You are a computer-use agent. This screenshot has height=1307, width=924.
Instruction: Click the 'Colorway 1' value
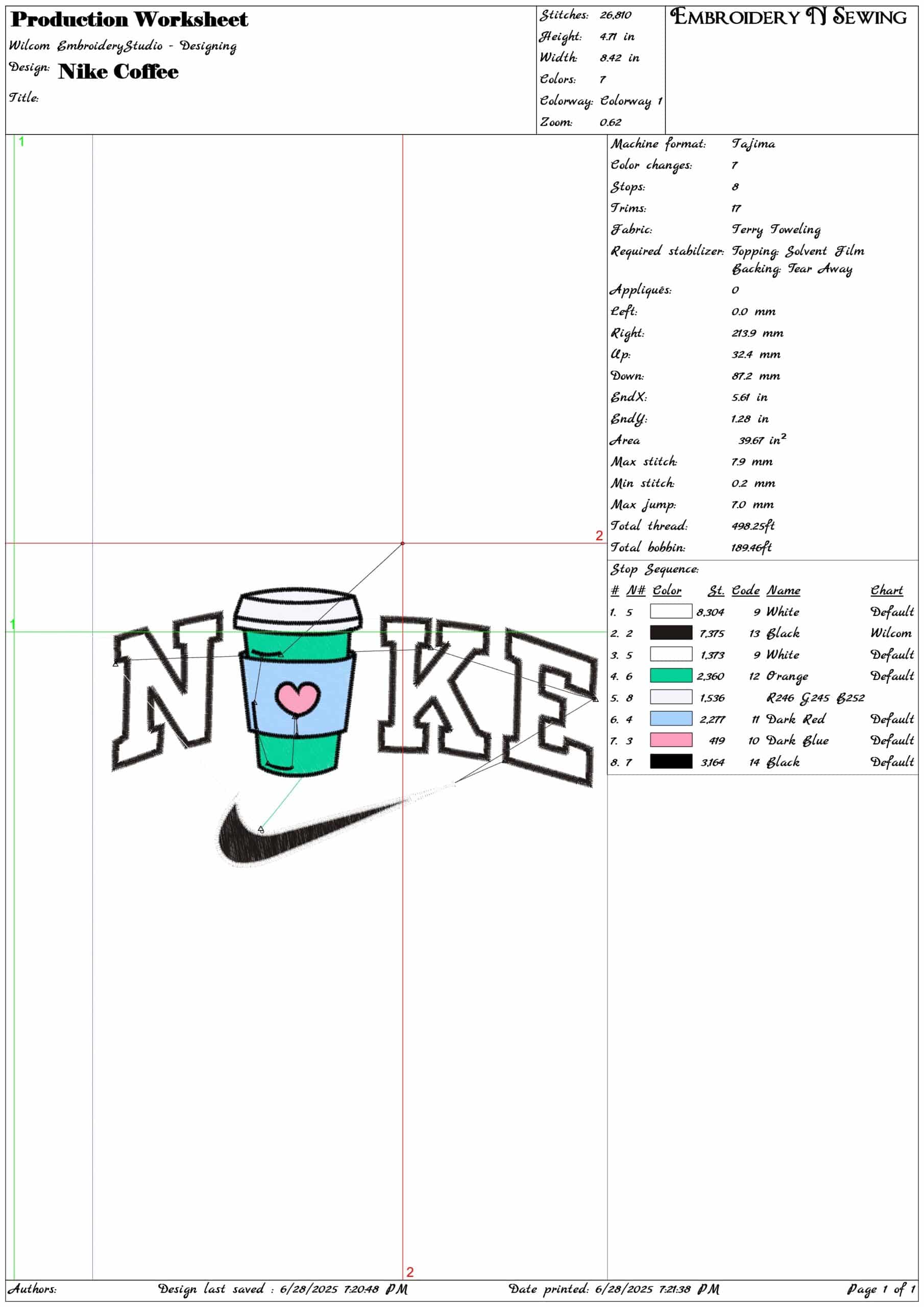click(631, 101)
